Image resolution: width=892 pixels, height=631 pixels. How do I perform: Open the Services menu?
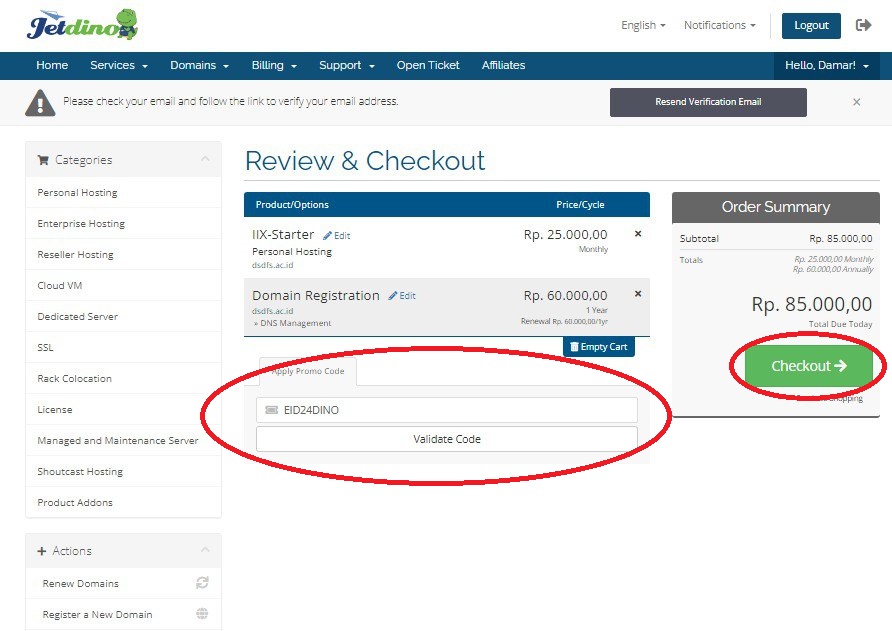coord(118,66)
